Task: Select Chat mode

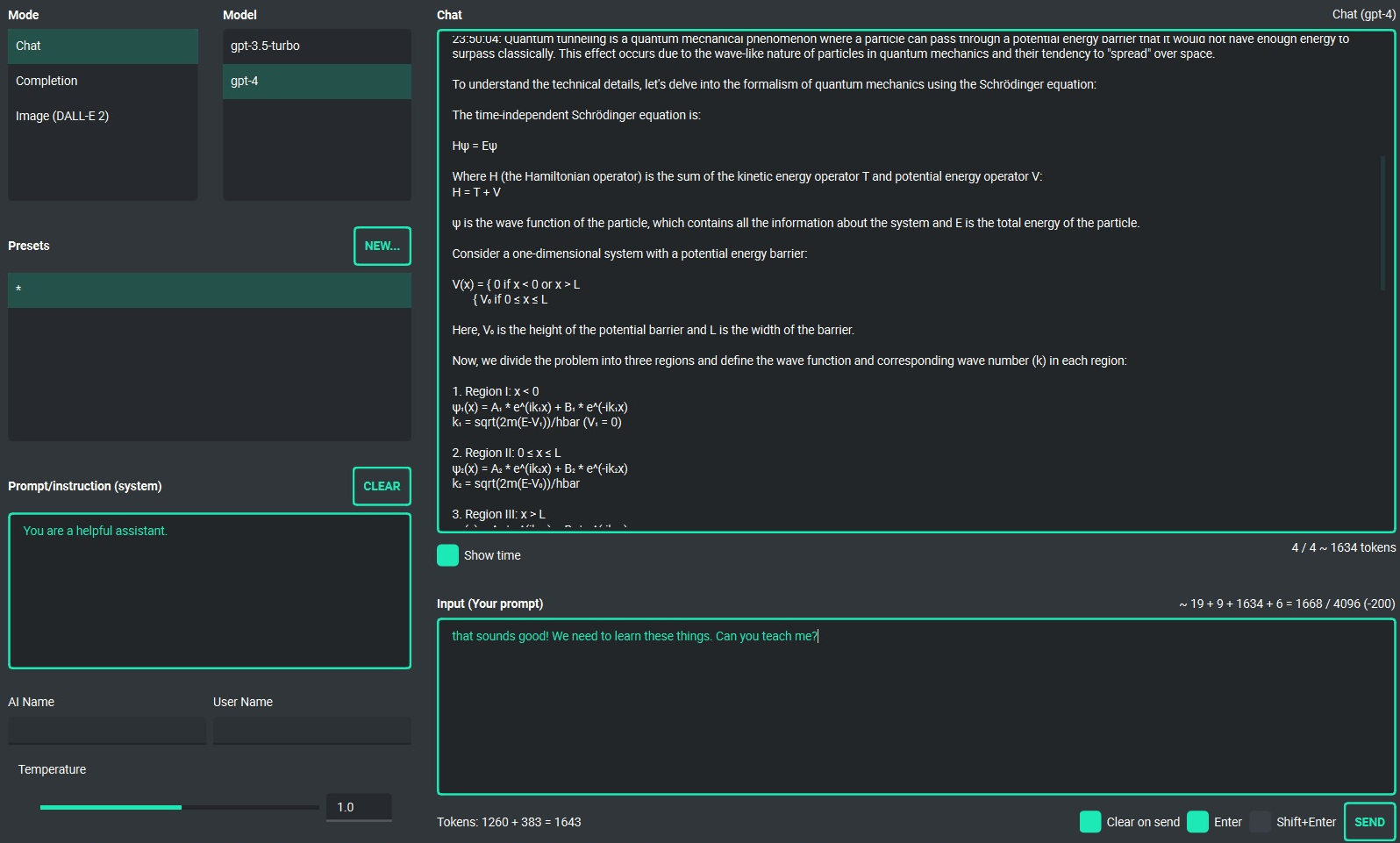Action: 103,46
